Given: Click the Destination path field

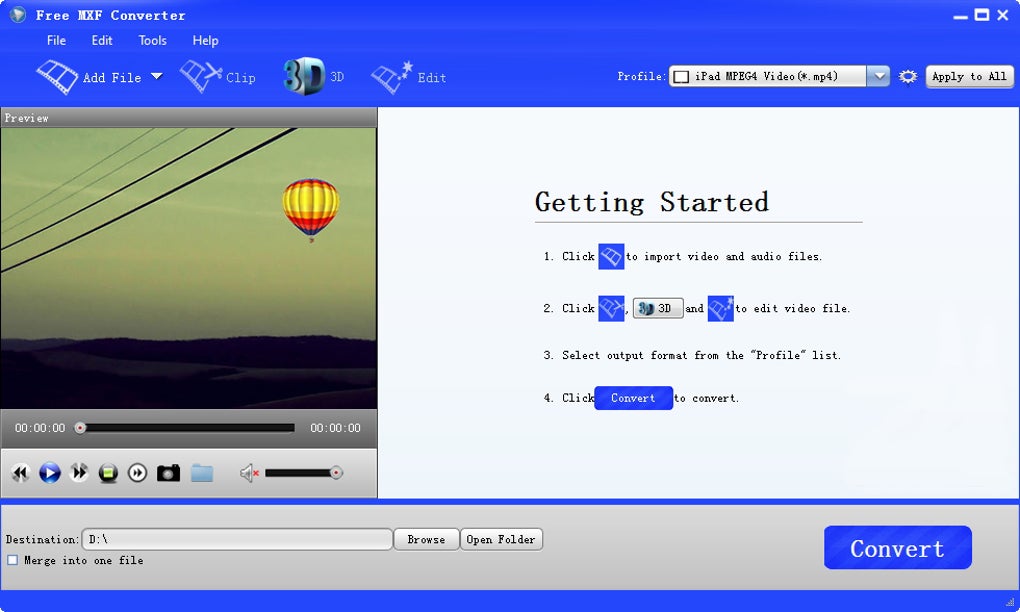Looking at the screenshot, I should (237, 539).
